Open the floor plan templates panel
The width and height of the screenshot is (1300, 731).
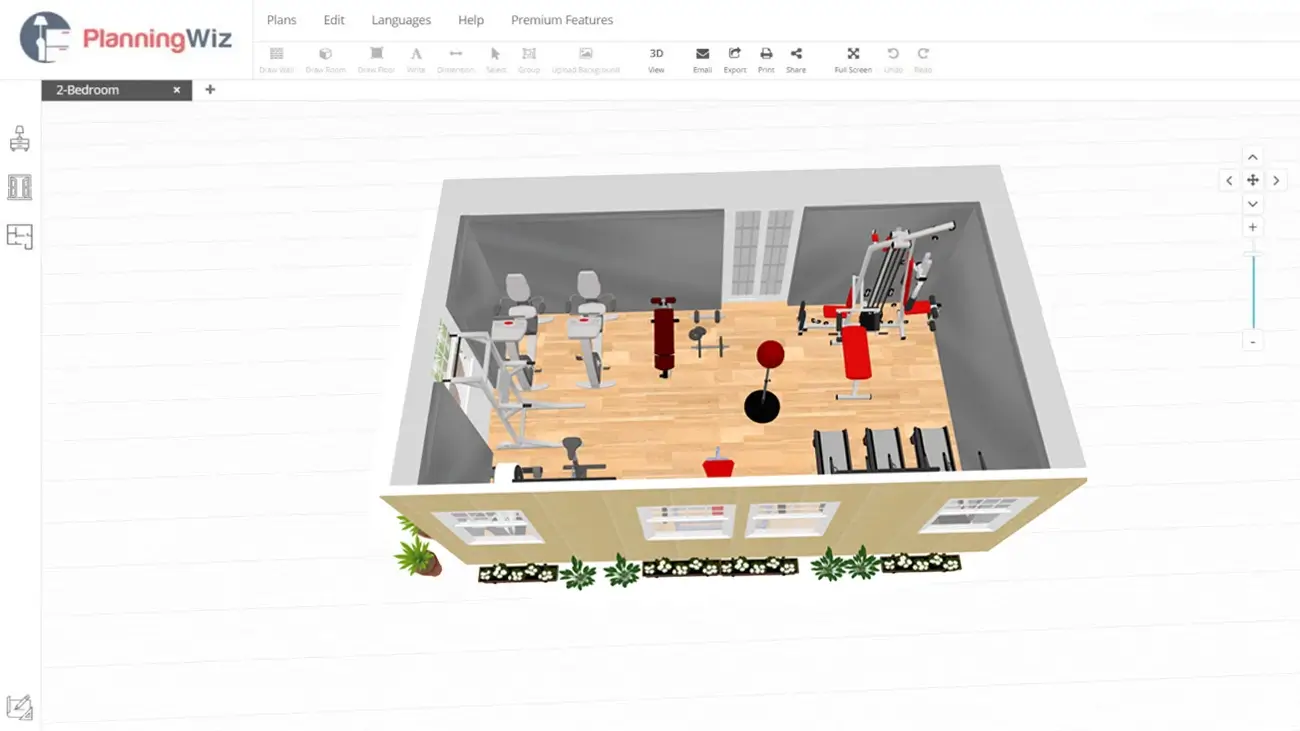(21, 237)
